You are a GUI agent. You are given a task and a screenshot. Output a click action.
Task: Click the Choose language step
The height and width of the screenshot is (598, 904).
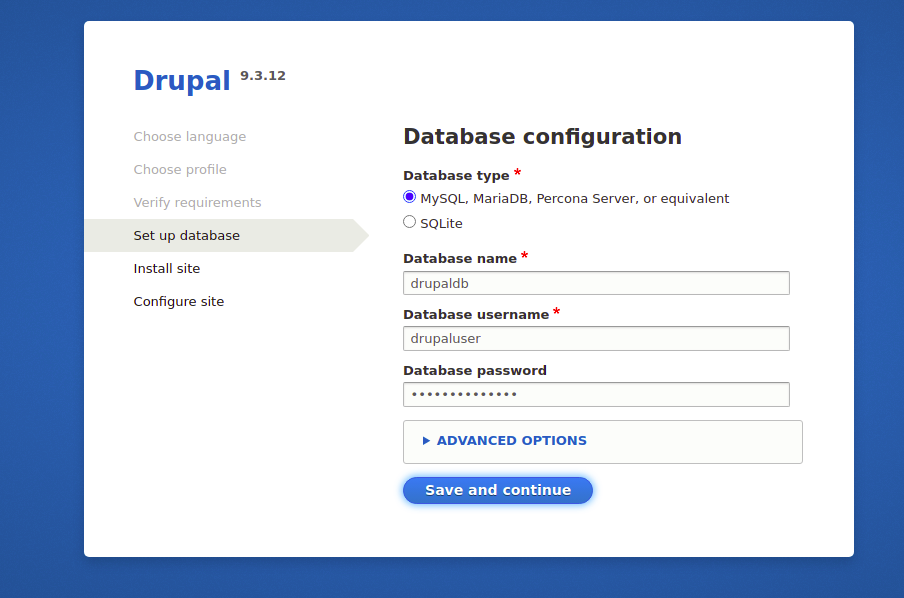190,137
